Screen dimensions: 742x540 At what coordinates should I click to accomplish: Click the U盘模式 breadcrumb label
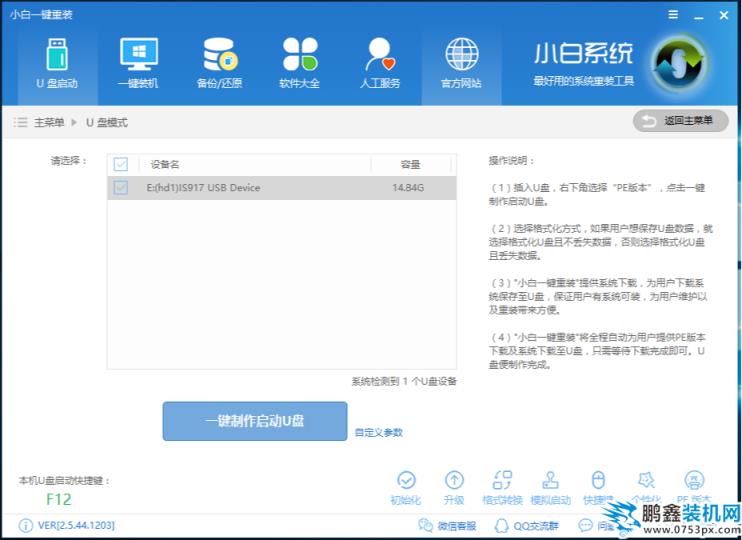107,123
